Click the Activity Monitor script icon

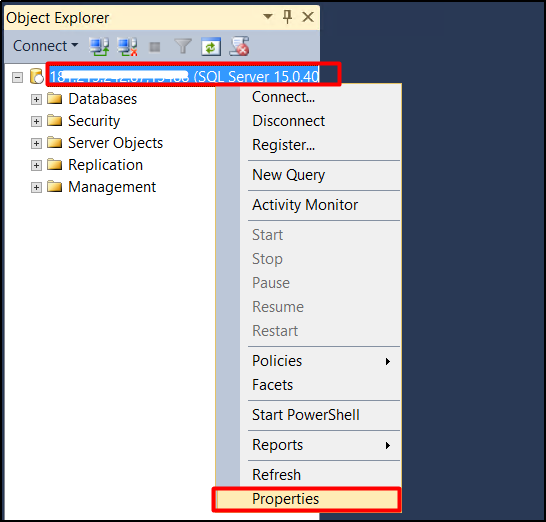239,46
